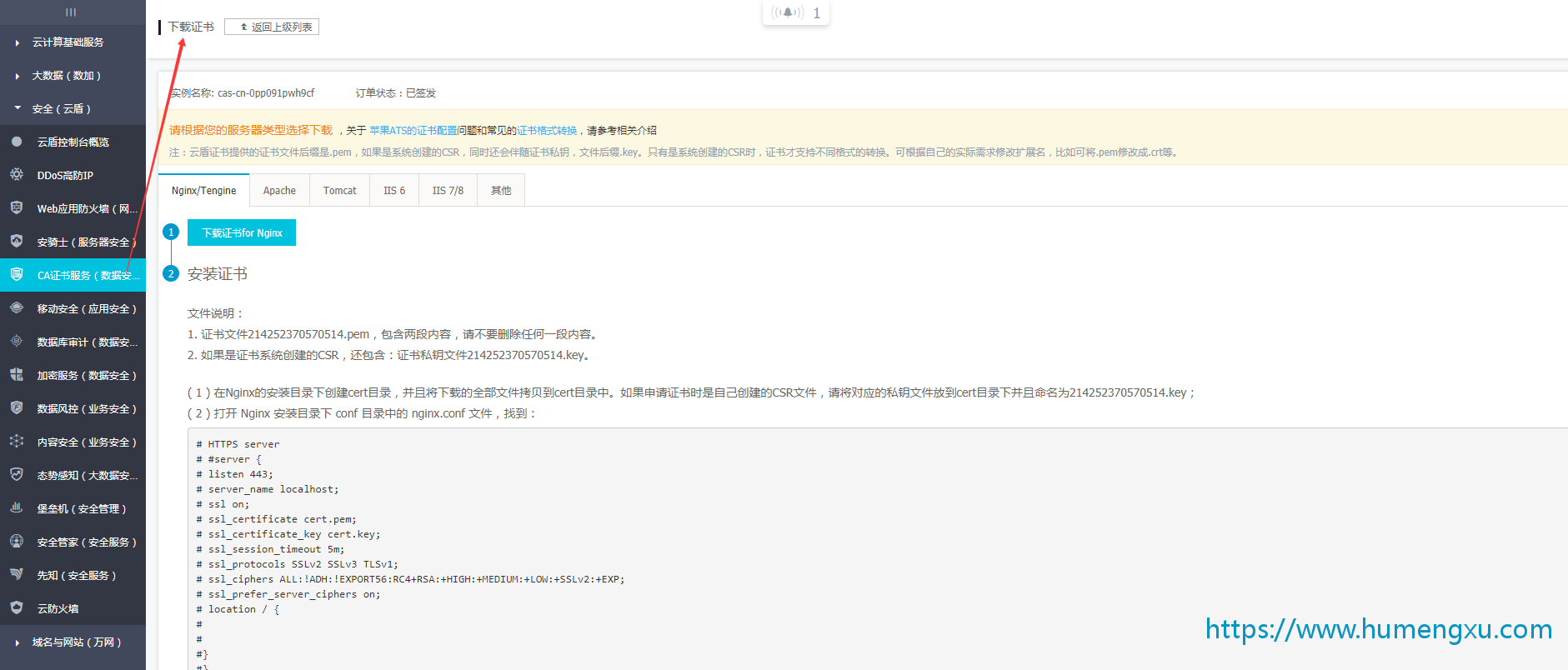Open 安骑士（服务器安全） menu entry
1568x670 pixels.
[x=73, y=242]
